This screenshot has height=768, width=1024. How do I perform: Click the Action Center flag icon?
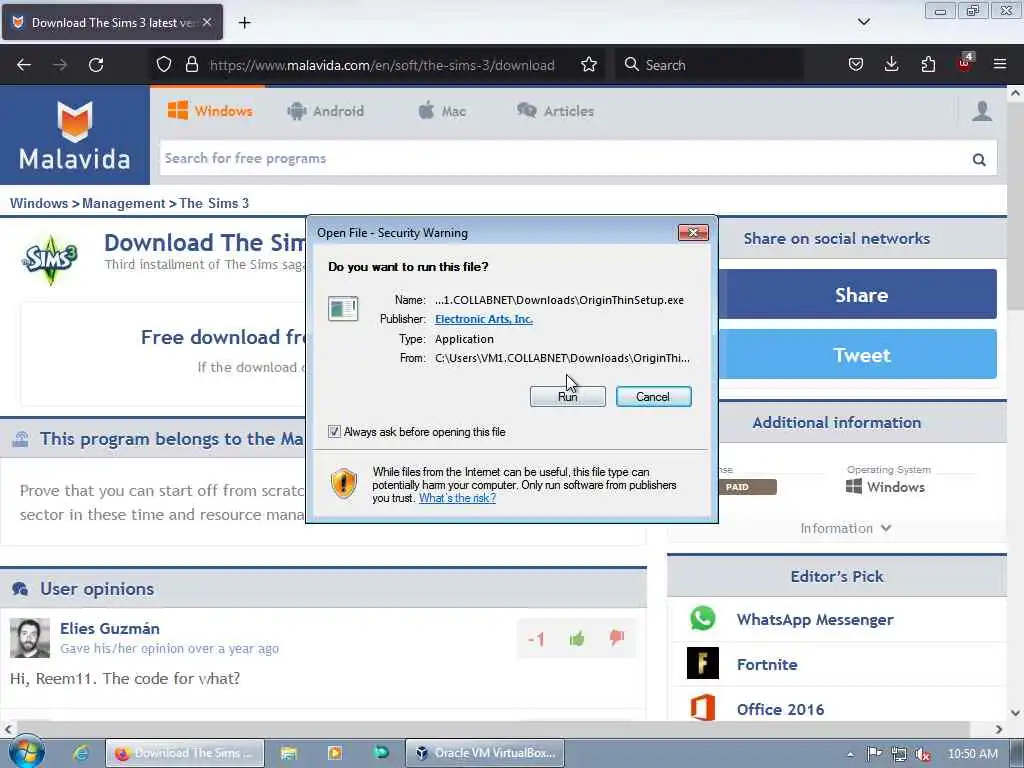874,754
